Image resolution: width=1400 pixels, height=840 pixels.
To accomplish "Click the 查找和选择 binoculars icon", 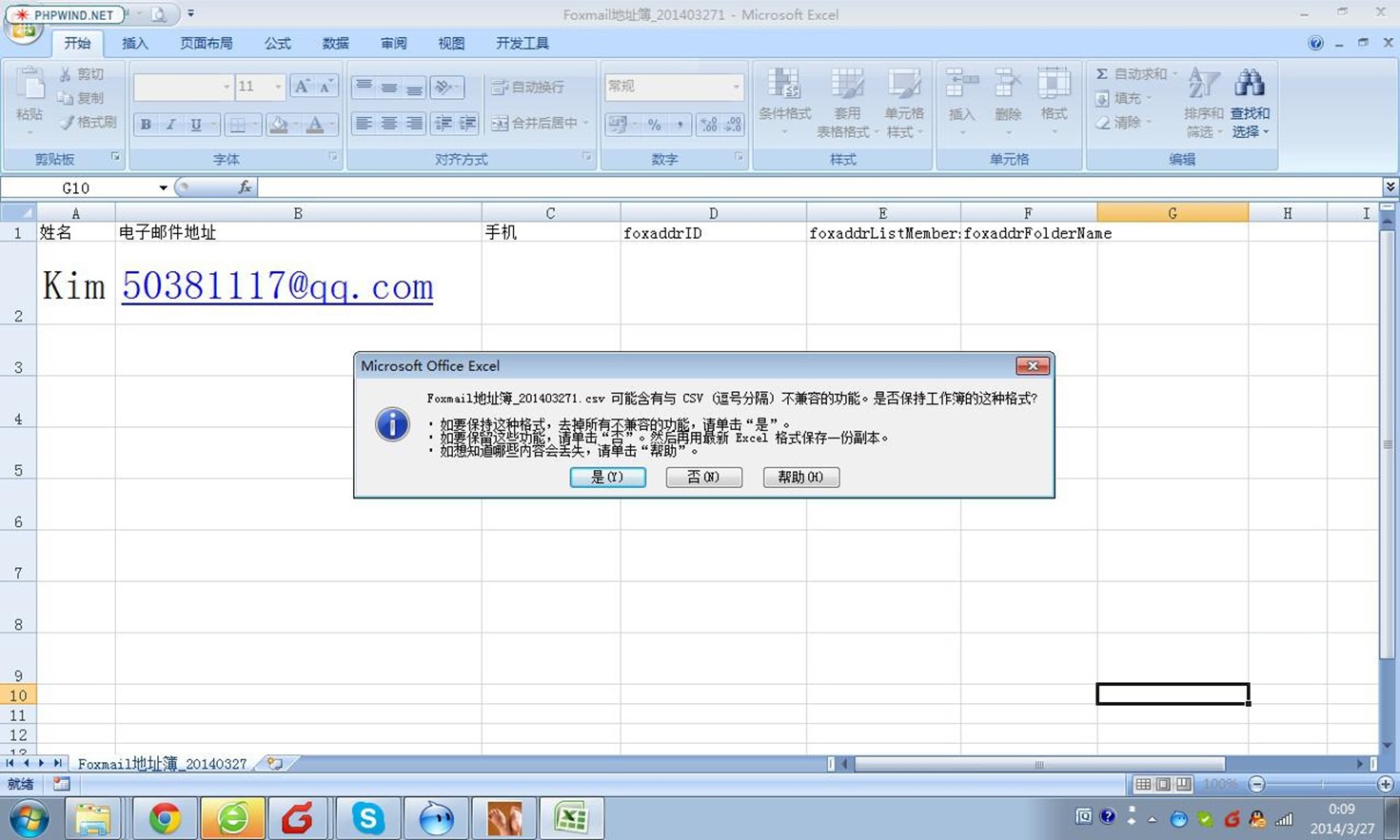I will (x=1249, y=84).
